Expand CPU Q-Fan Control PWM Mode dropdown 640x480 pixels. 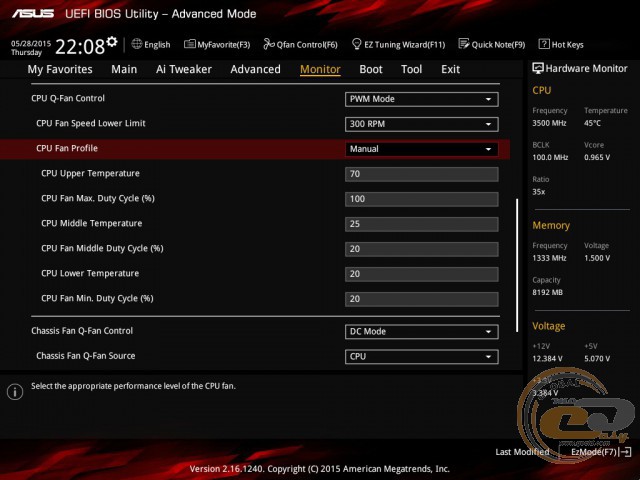(422, 99)
